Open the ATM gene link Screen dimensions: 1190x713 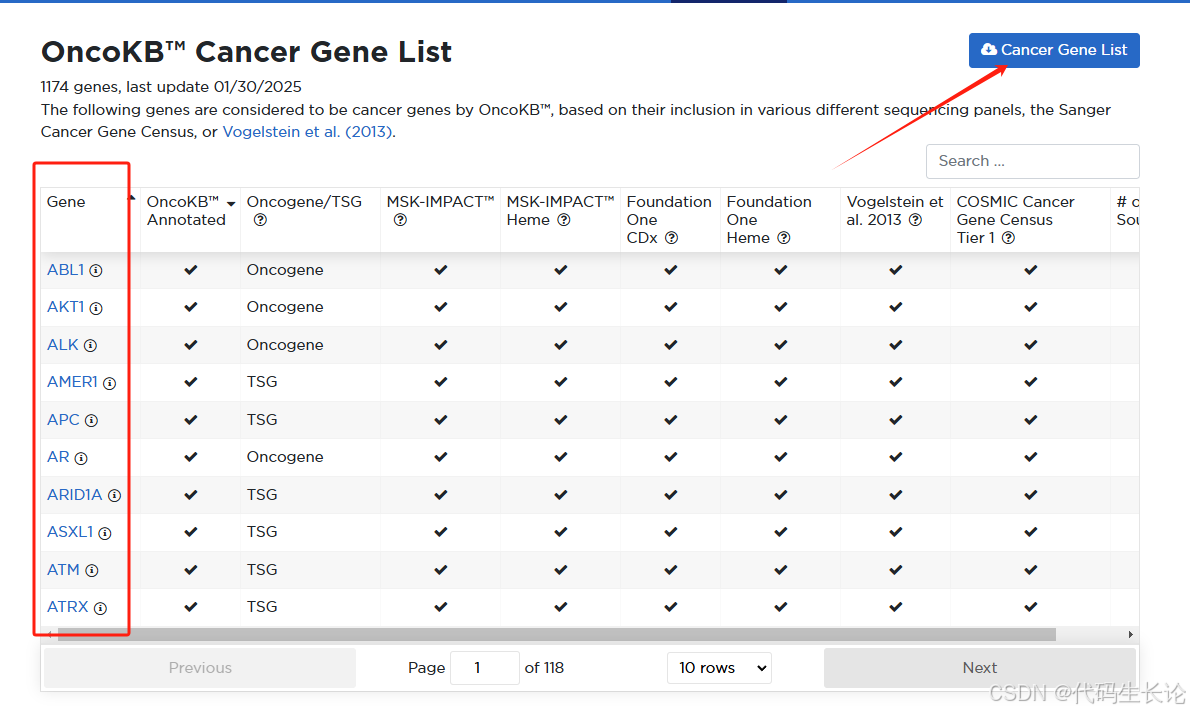tap(63, 570)
